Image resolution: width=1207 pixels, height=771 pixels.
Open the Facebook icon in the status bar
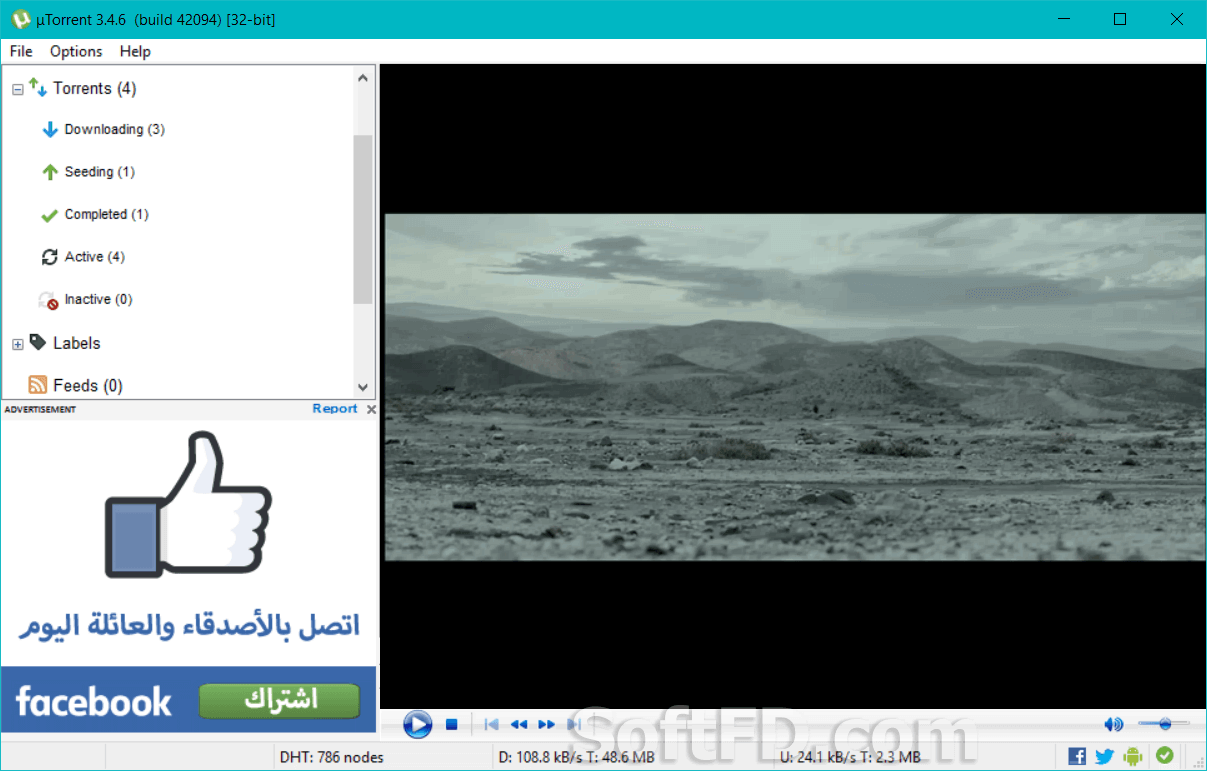[1077, 756]
